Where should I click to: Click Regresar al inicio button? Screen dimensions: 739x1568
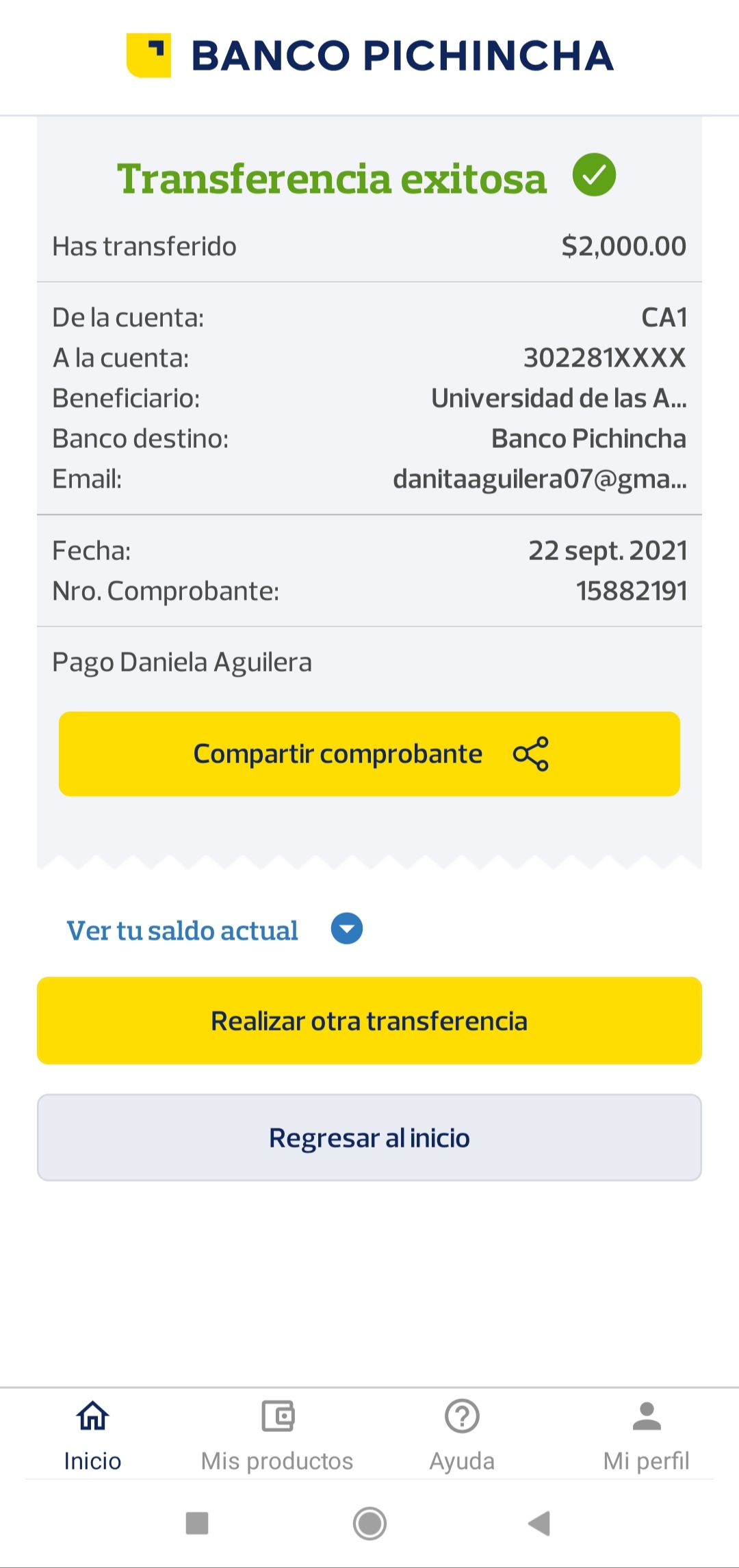point(369,1138)
